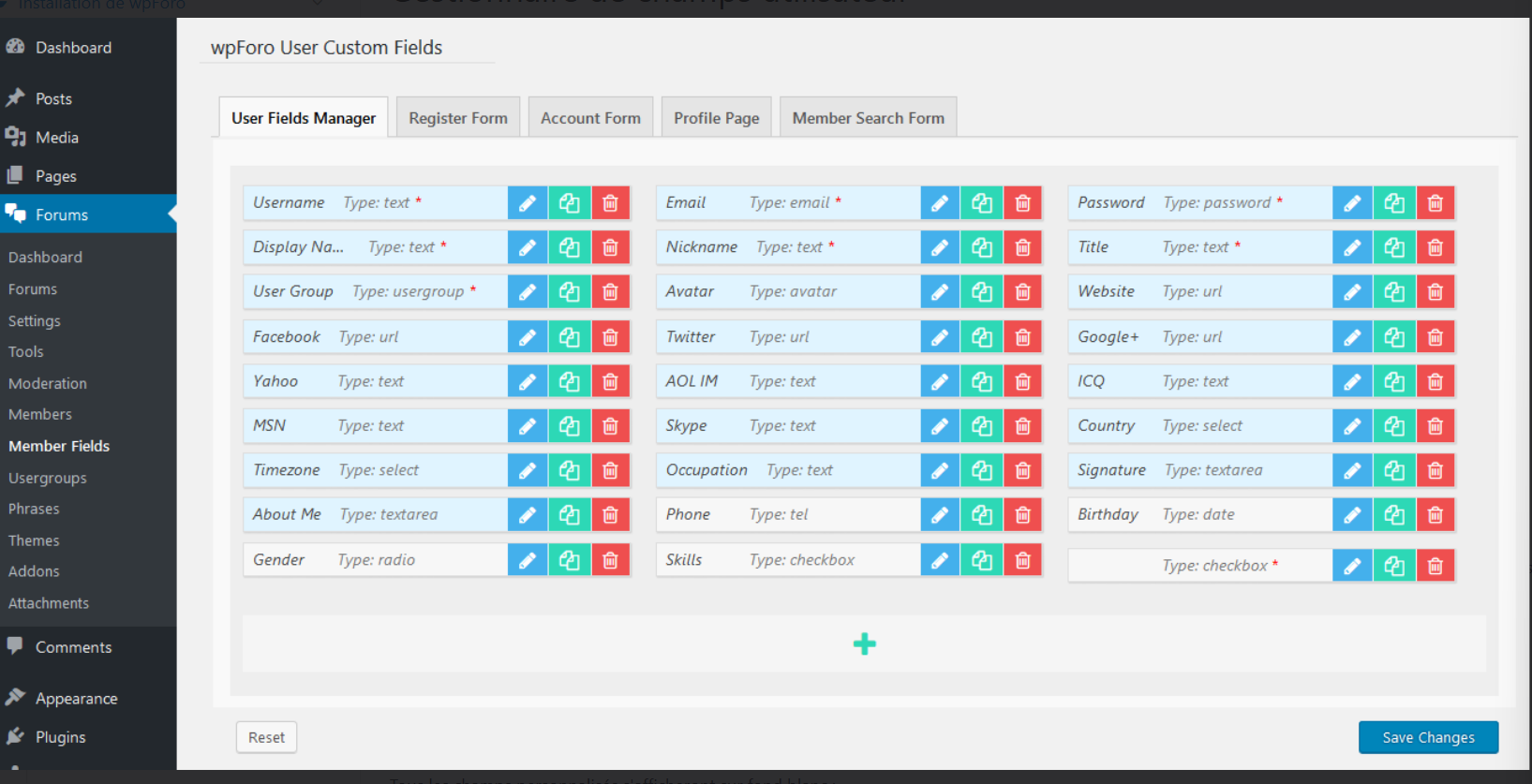Remove the Signature field with trash icon

point(1435,470)
